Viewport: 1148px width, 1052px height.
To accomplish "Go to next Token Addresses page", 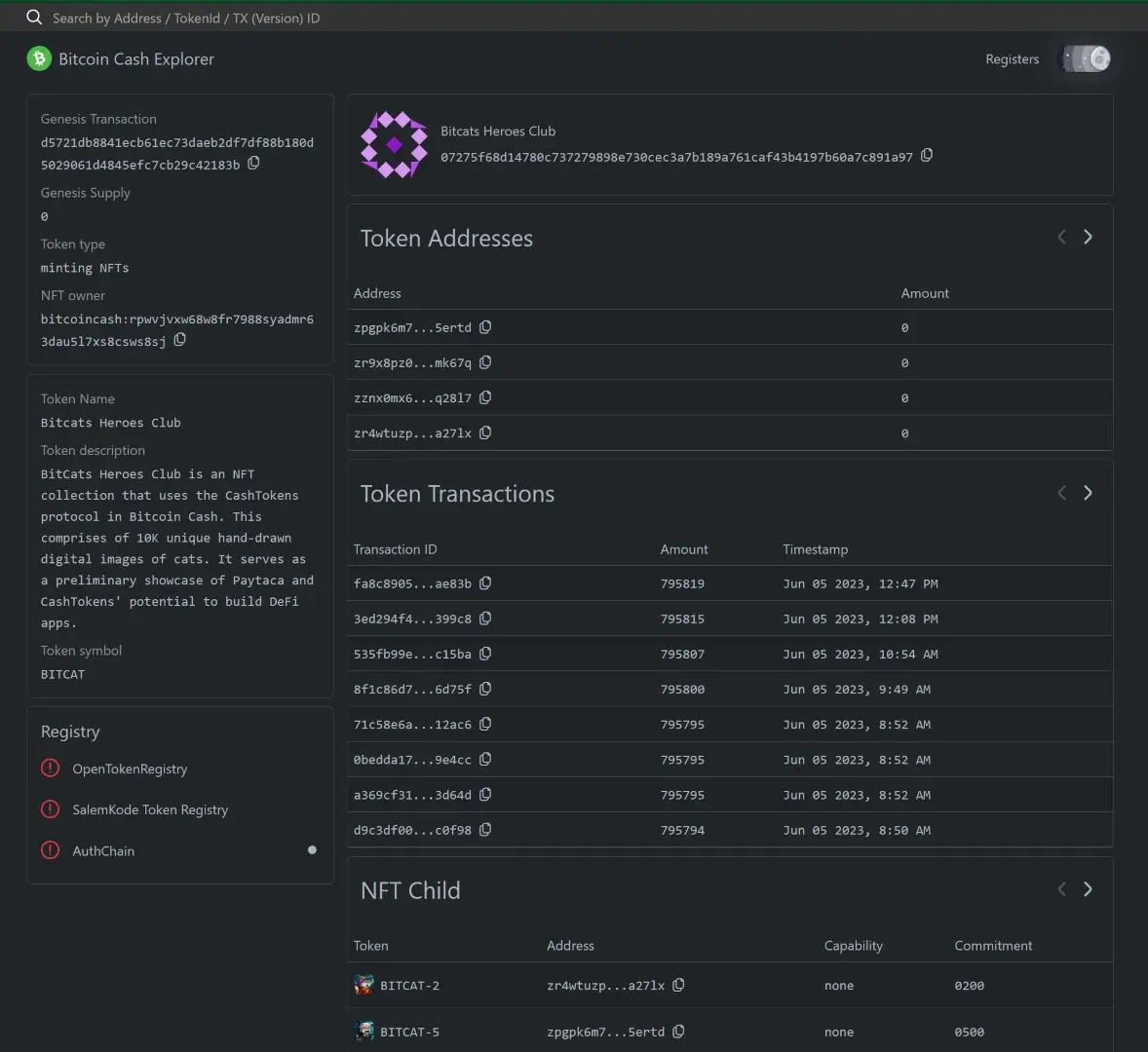I will (1088, 237).
